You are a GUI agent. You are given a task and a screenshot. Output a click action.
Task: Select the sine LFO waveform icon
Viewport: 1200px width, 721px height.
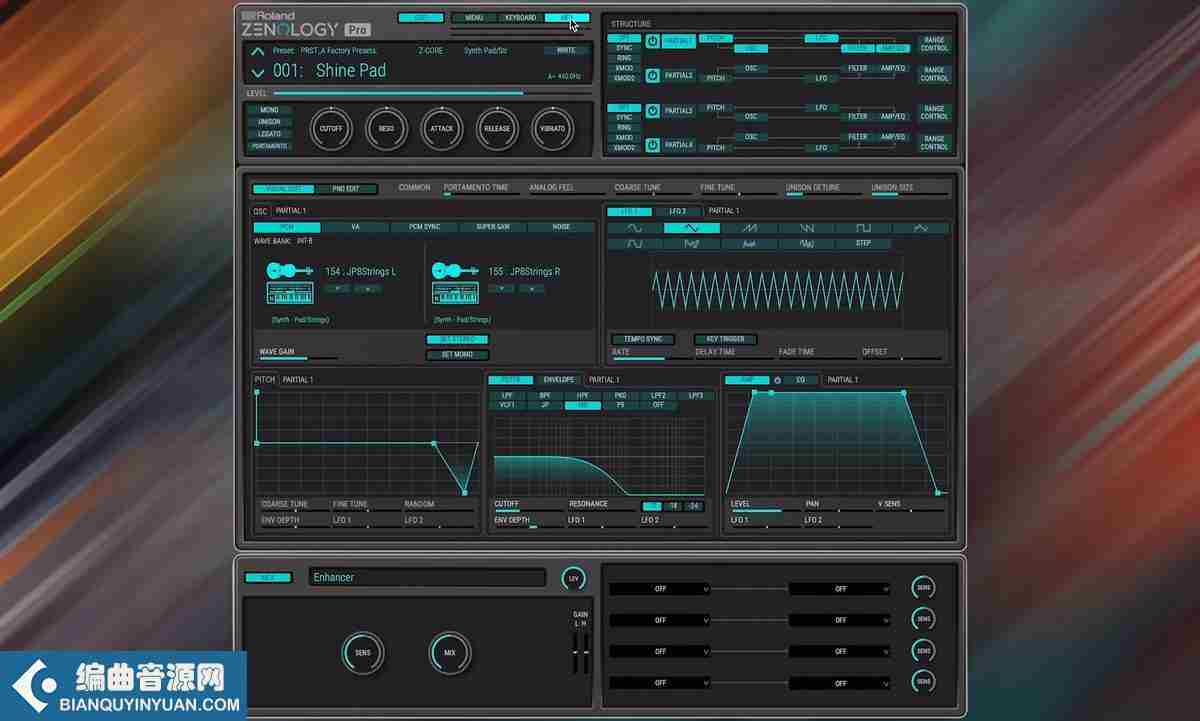pos(634,228)
